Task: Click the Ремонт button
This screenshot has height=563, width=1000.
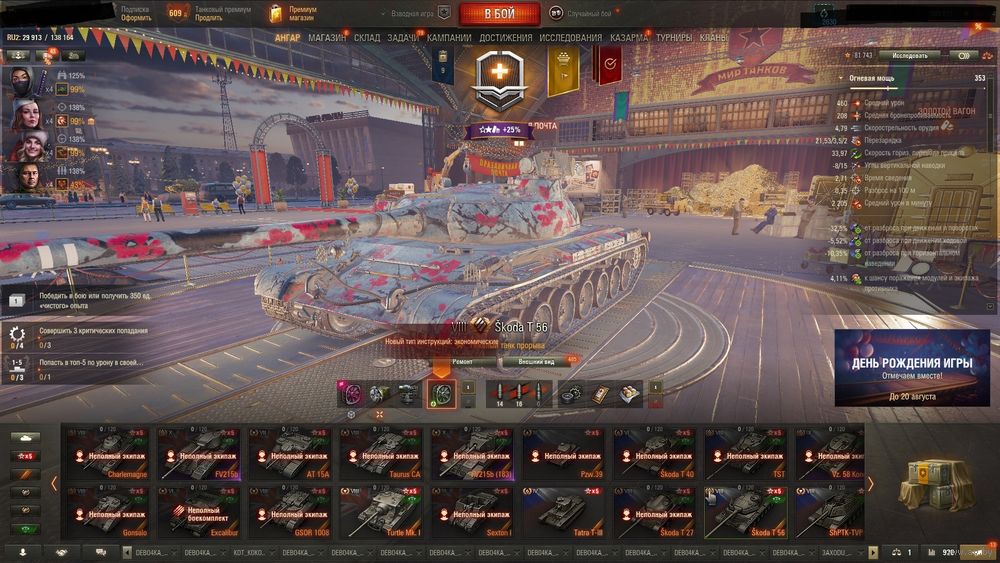Action: (x=463, y=362)
